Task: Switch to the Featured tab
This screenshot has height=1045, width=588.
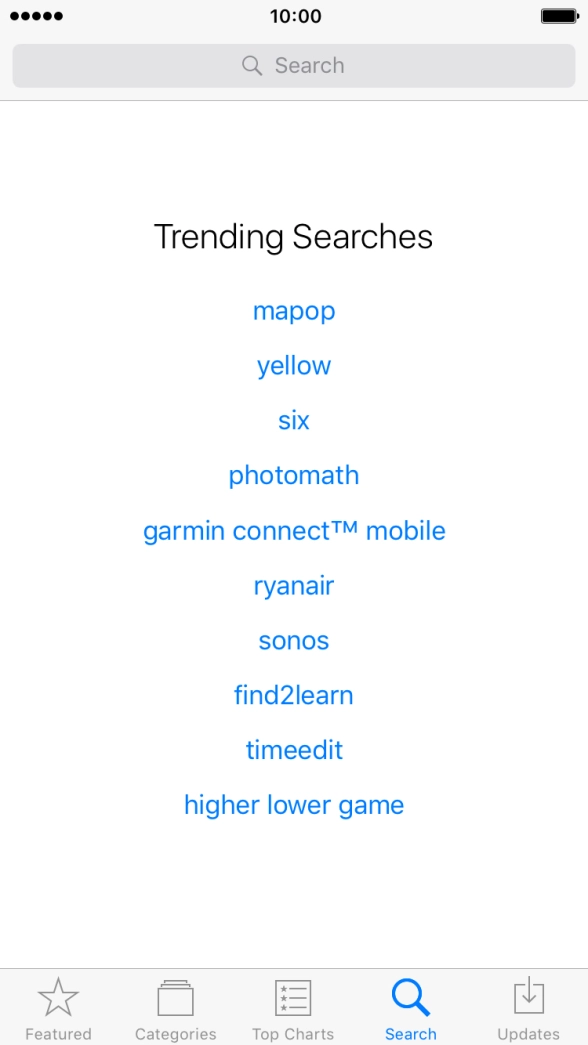Action: pos(58,1008)
